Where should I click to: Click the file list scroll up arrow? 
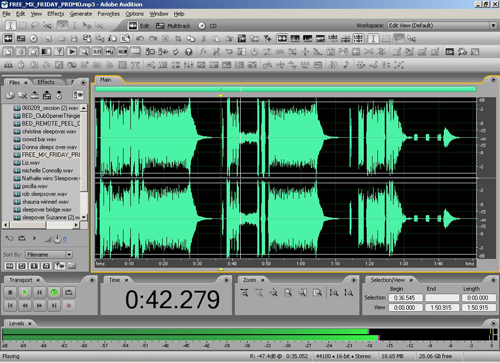pyautogui.click(x=84, y=108)
